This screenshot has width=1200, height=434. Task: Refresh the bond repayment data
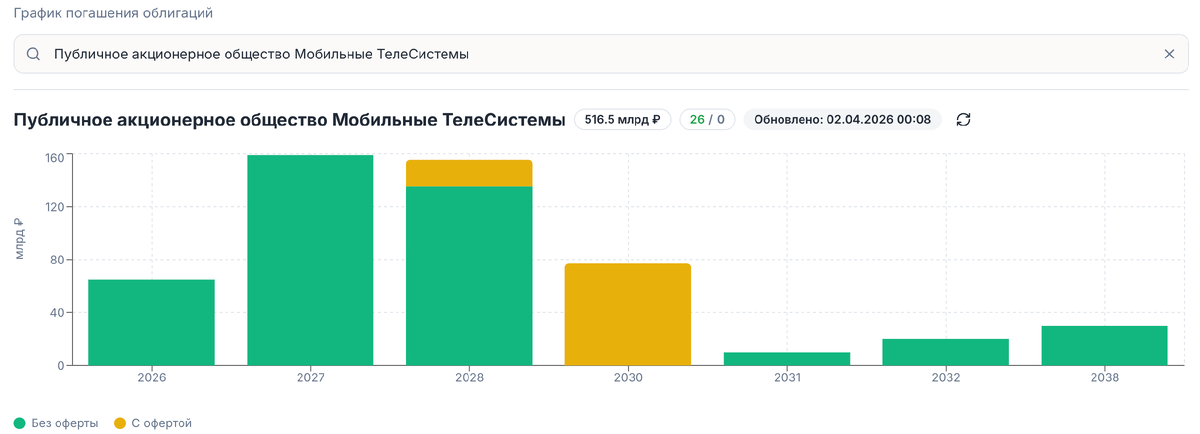[x=964, y=120]
